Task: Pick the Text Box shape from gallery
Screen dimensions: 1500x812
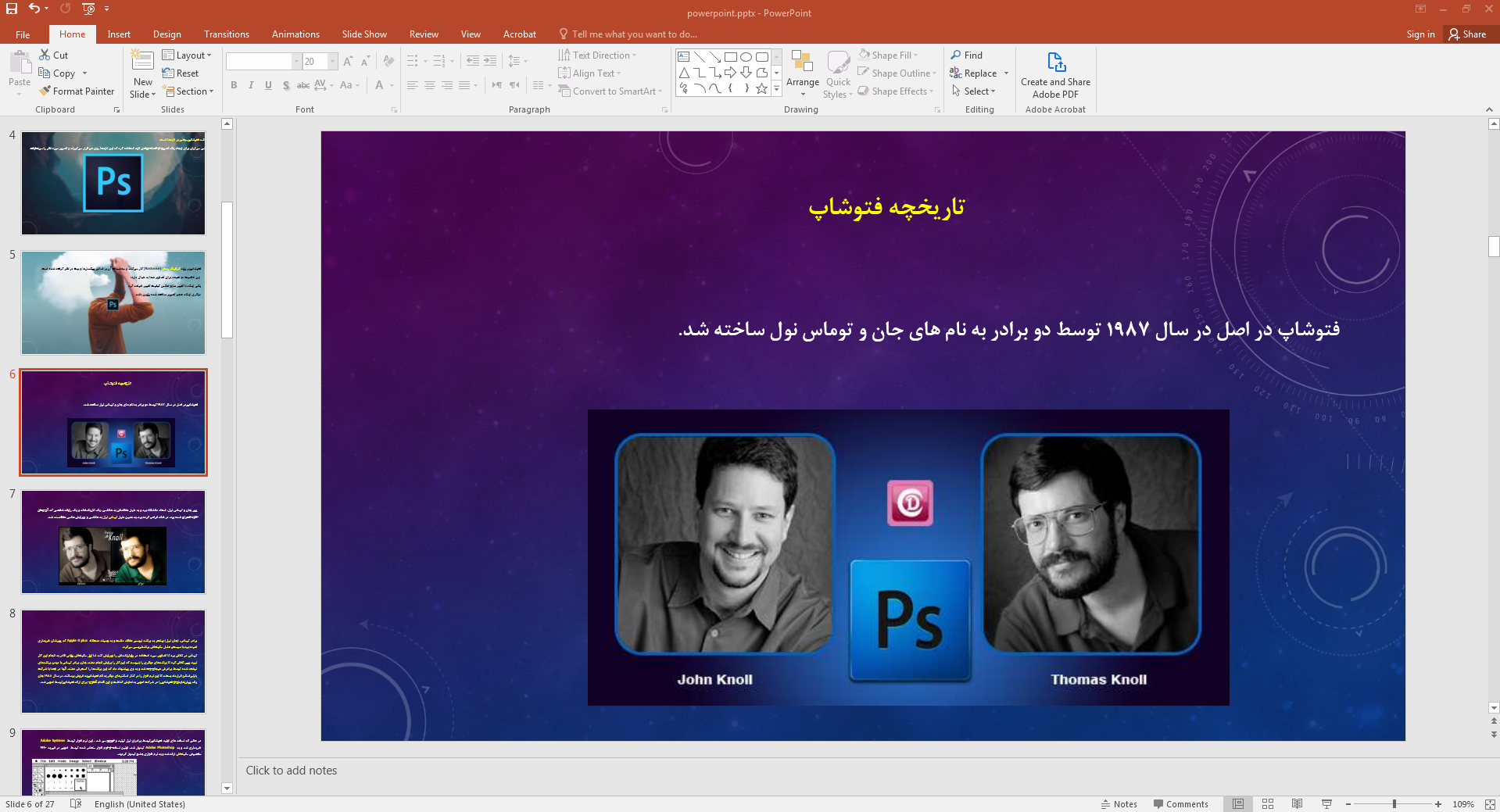Action: click(684, 57)
